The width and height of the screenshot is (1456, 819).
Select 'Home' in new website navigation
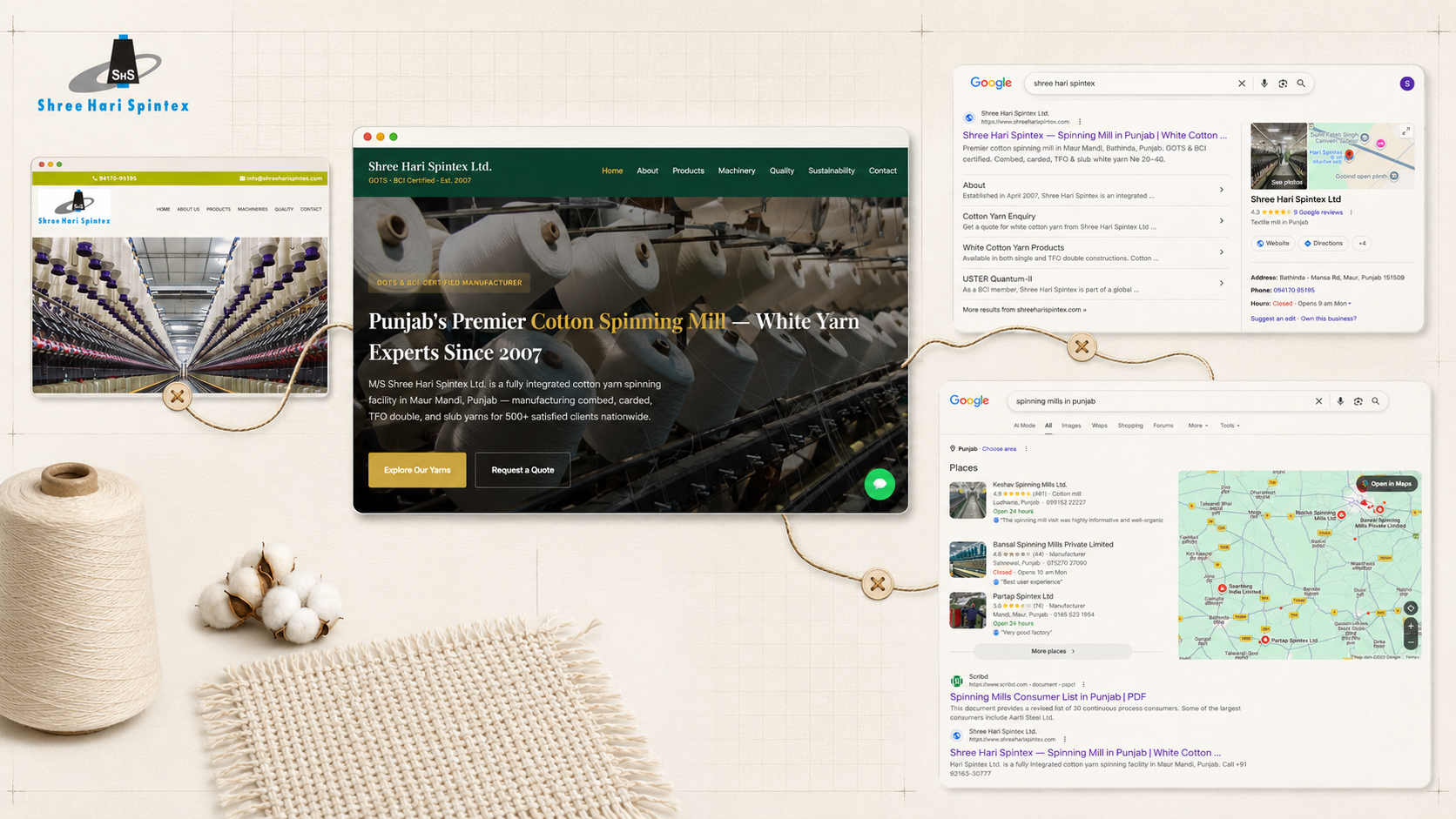tap(612, 171)
